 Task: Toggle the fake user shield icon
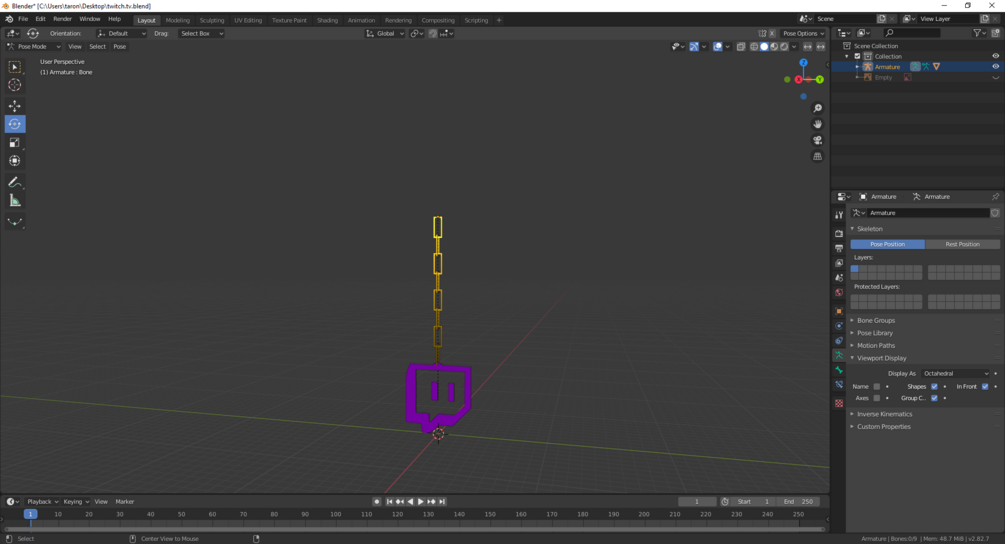click(x=995, y=213)
